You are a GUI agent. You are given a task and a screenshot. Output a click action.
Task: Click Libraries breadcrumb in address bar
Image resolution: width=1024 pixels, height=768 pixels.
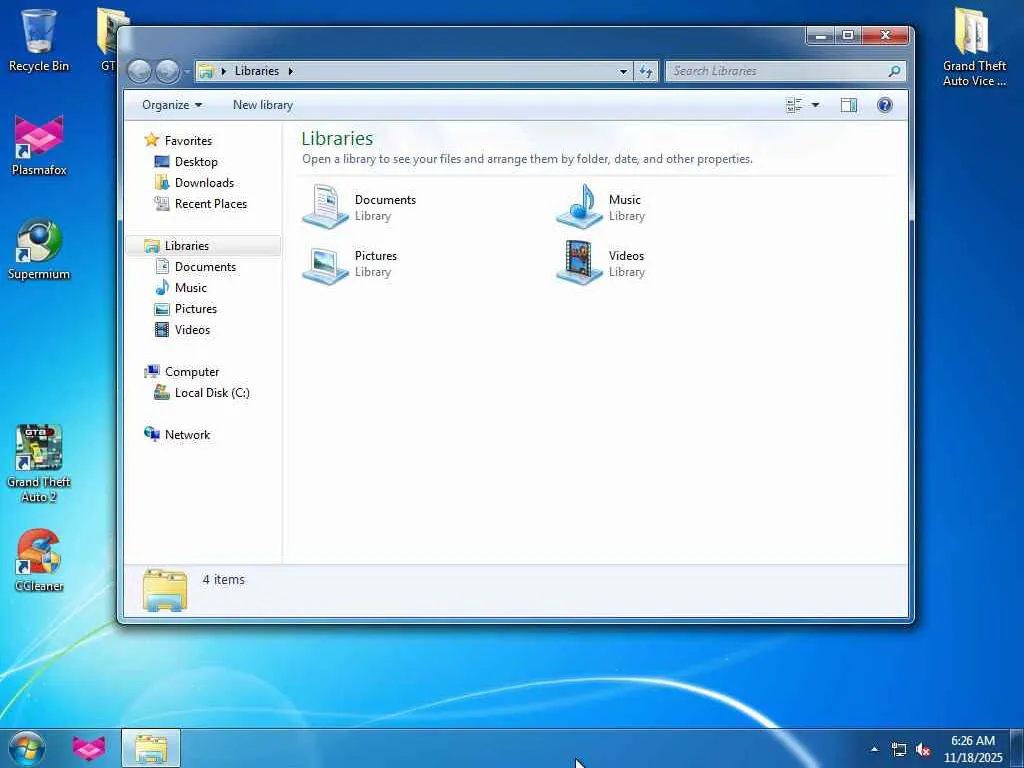click(x=257, y=71)
